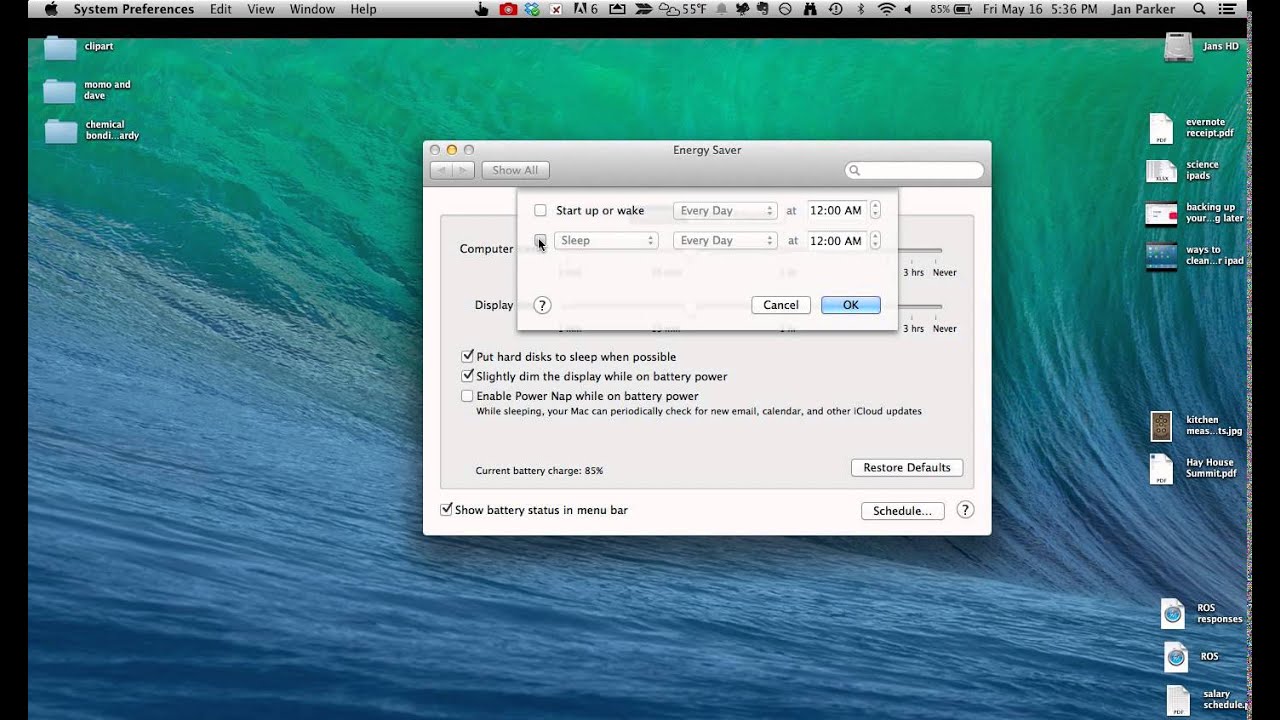The image size is (1280, 720).
Task: Click Cancel in the schedule sheet
Action: (x=781, y=305)
